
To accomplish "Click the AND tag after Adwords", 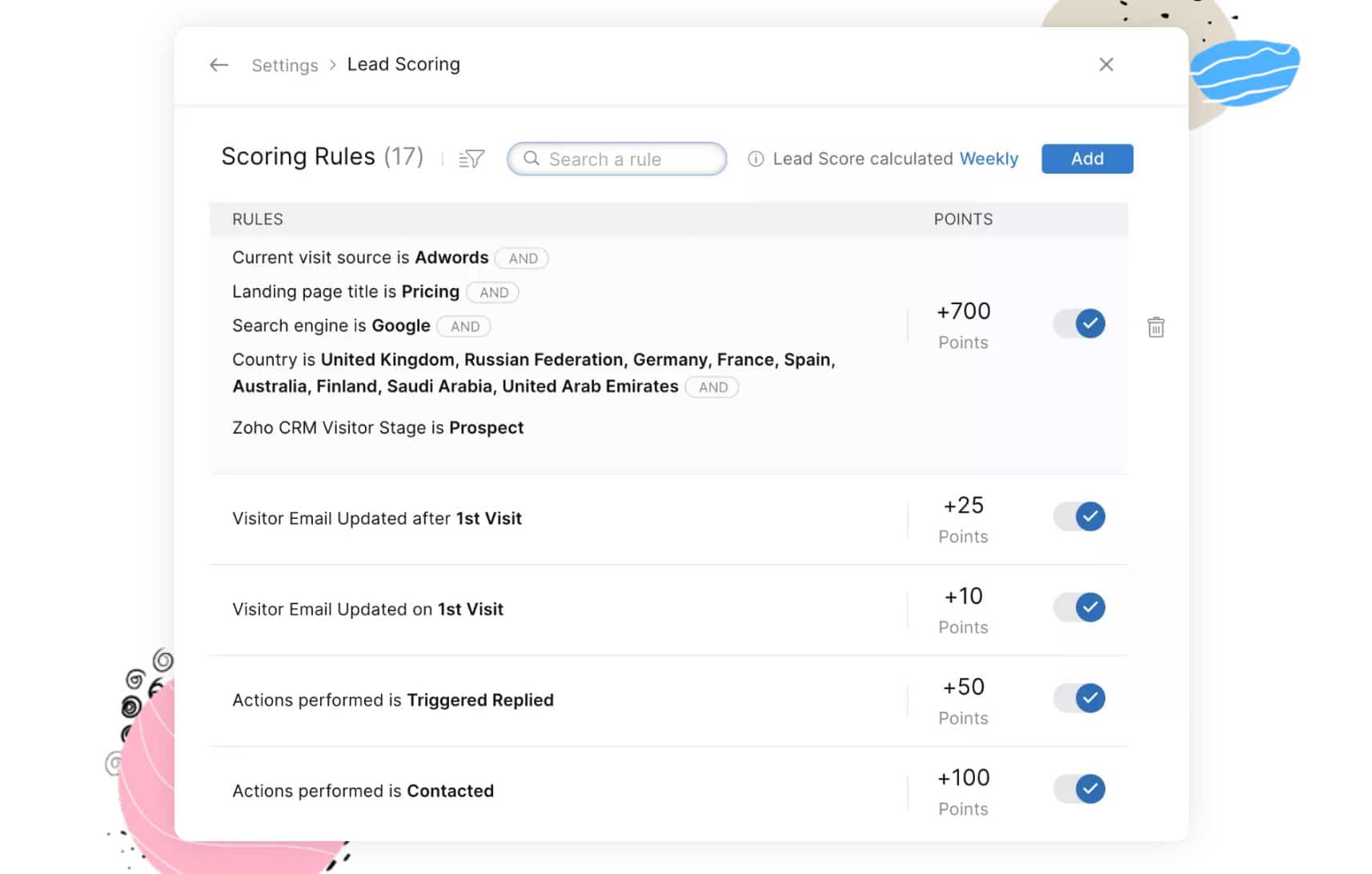I will [522, 259].
